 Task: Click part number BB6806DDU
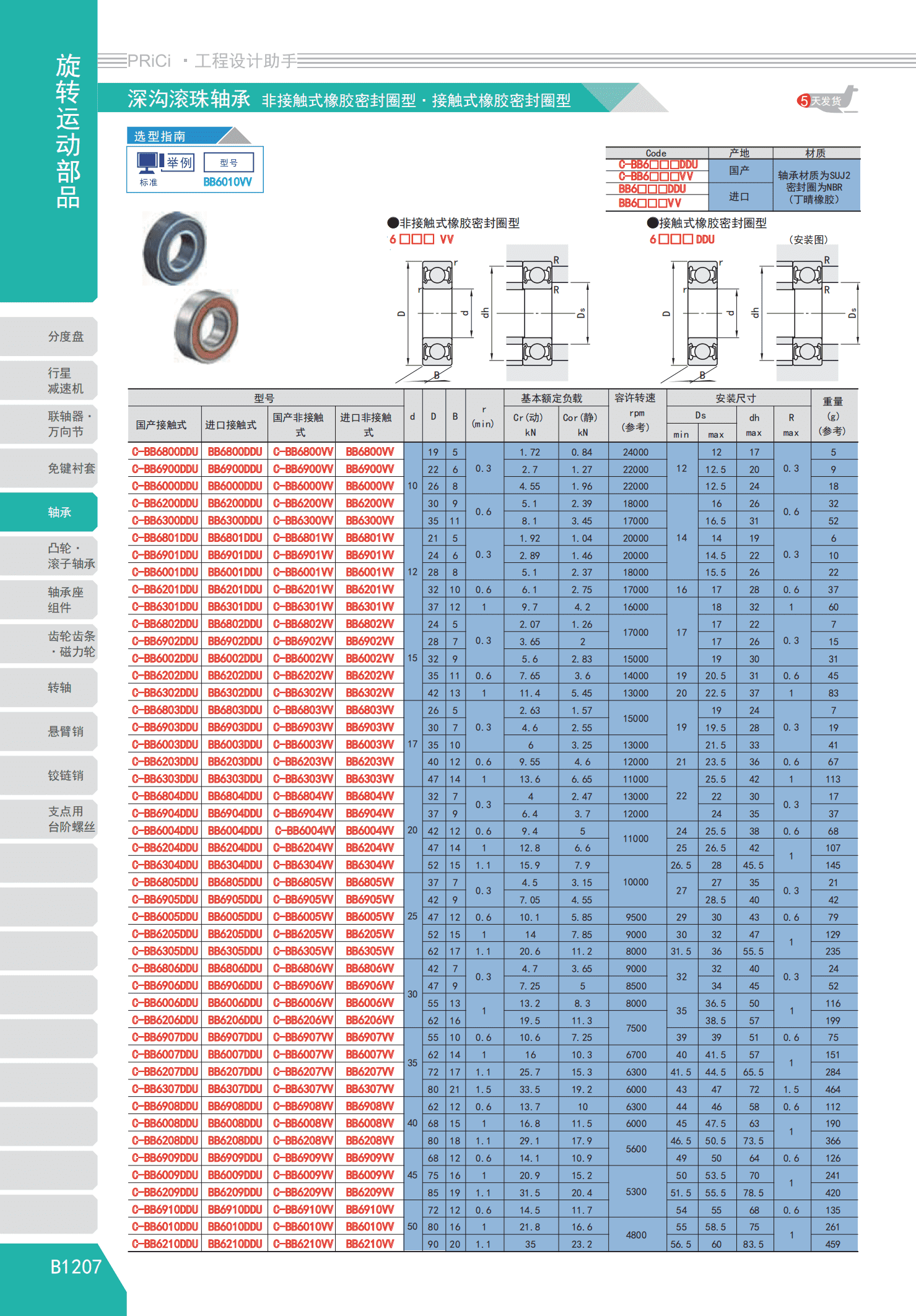coord(235,969)
